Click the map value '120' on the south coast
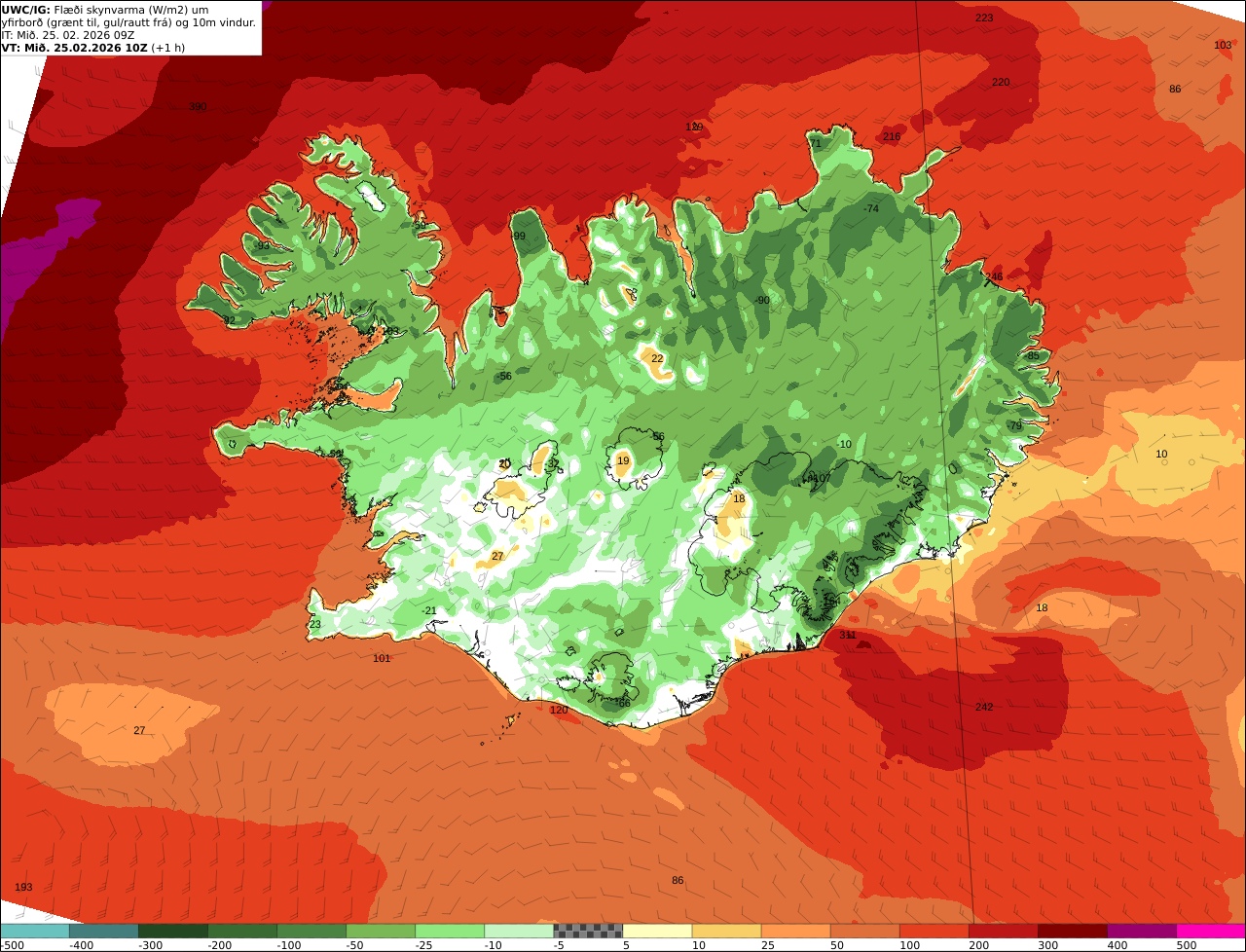This screenshot has height=952, width=1246. pyautogui.click(x=559, y=710)
